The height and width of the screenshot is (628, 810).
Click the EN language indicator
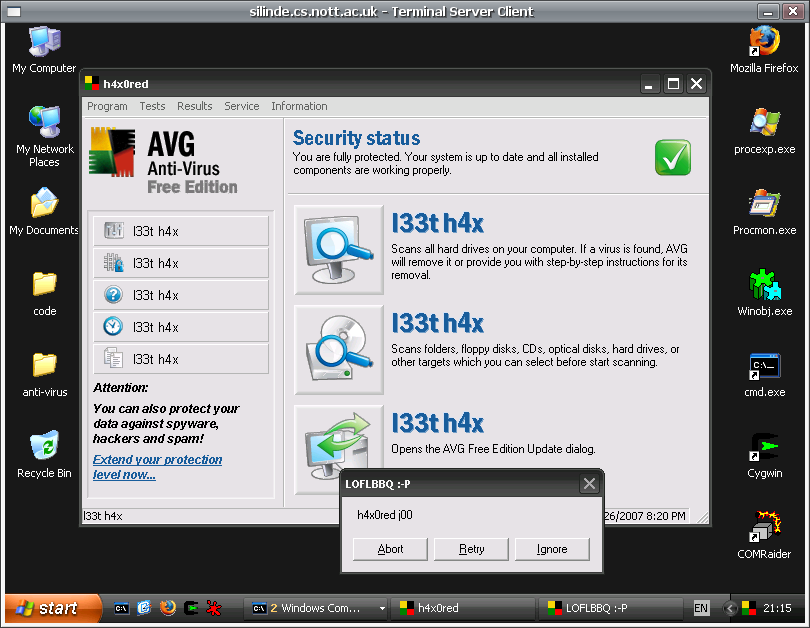click(701, 608)
